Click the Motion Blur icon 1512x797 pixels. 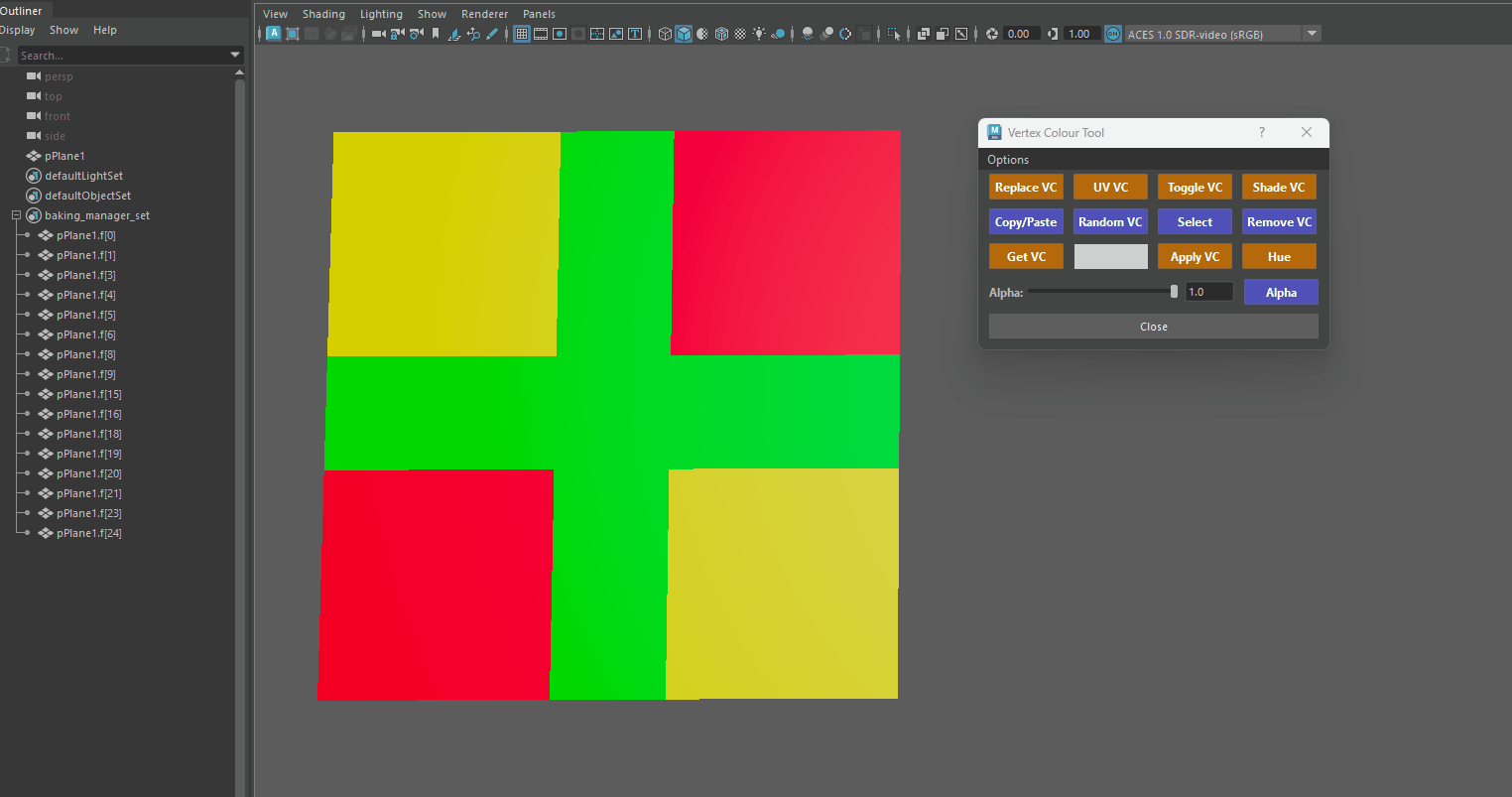826,34
